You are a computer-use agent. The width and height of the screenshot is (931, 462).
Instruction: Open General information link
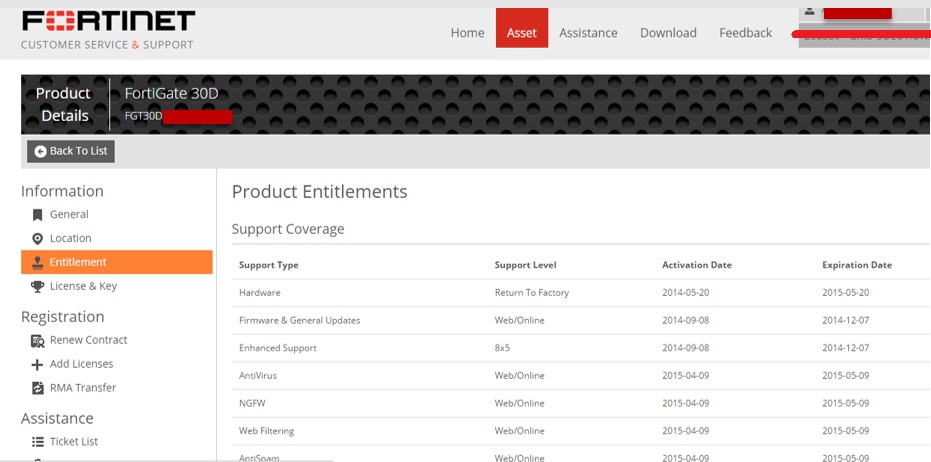point(69,214)
